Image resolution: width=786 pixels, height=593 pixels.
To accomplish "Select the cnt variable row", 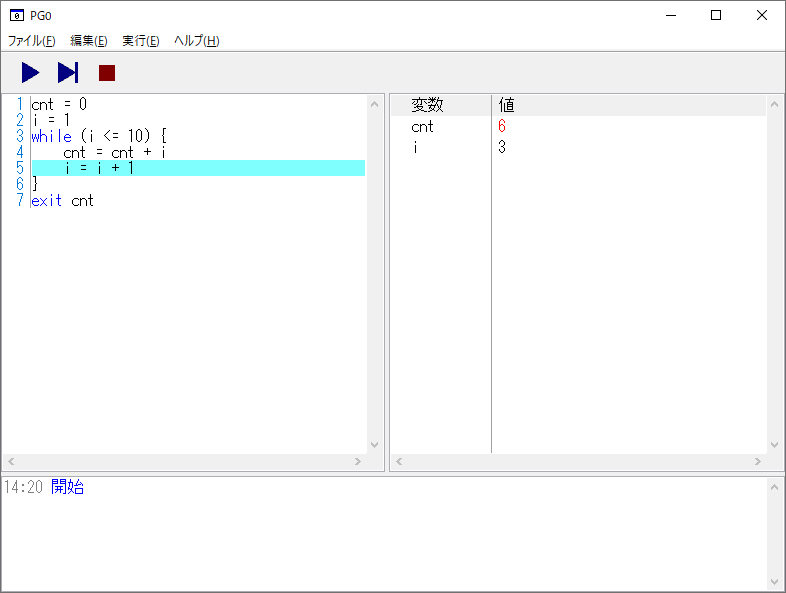I will click(578, 126).
